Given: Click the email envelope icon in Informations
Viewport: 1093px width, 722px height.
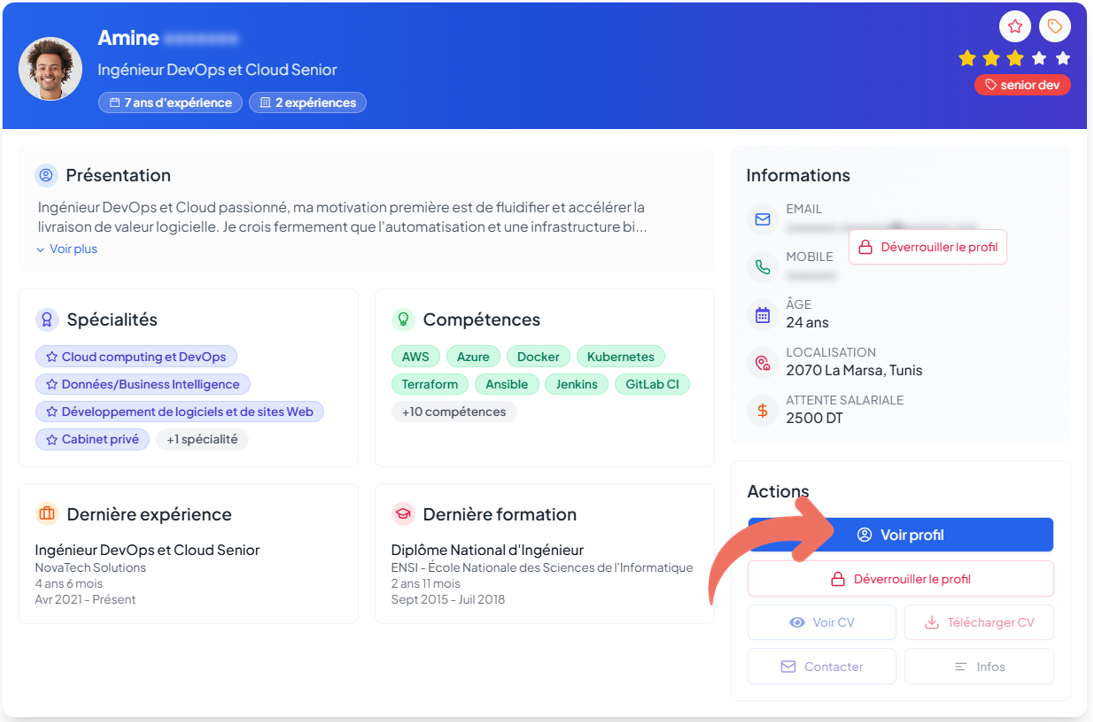Looking at the screenshot, I should 763,219.
